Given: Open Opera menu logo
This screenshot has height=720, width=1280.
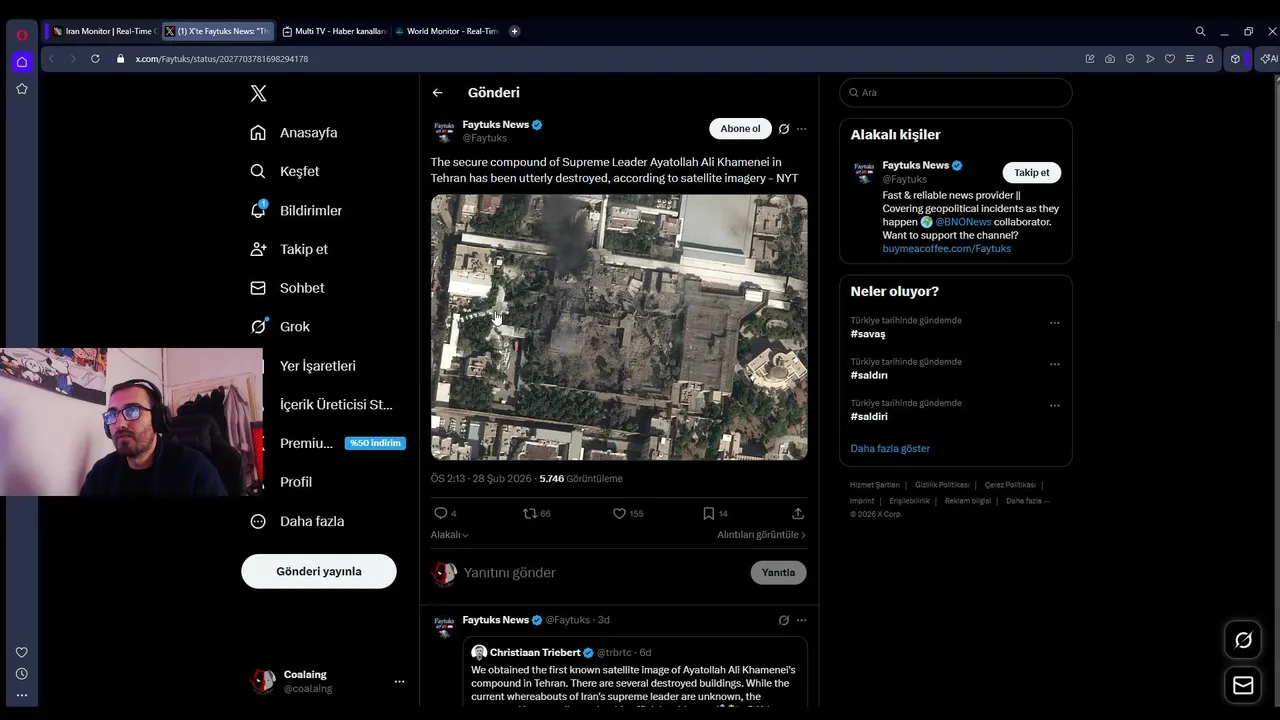Looking at the screenshot, I should (21, 34).
